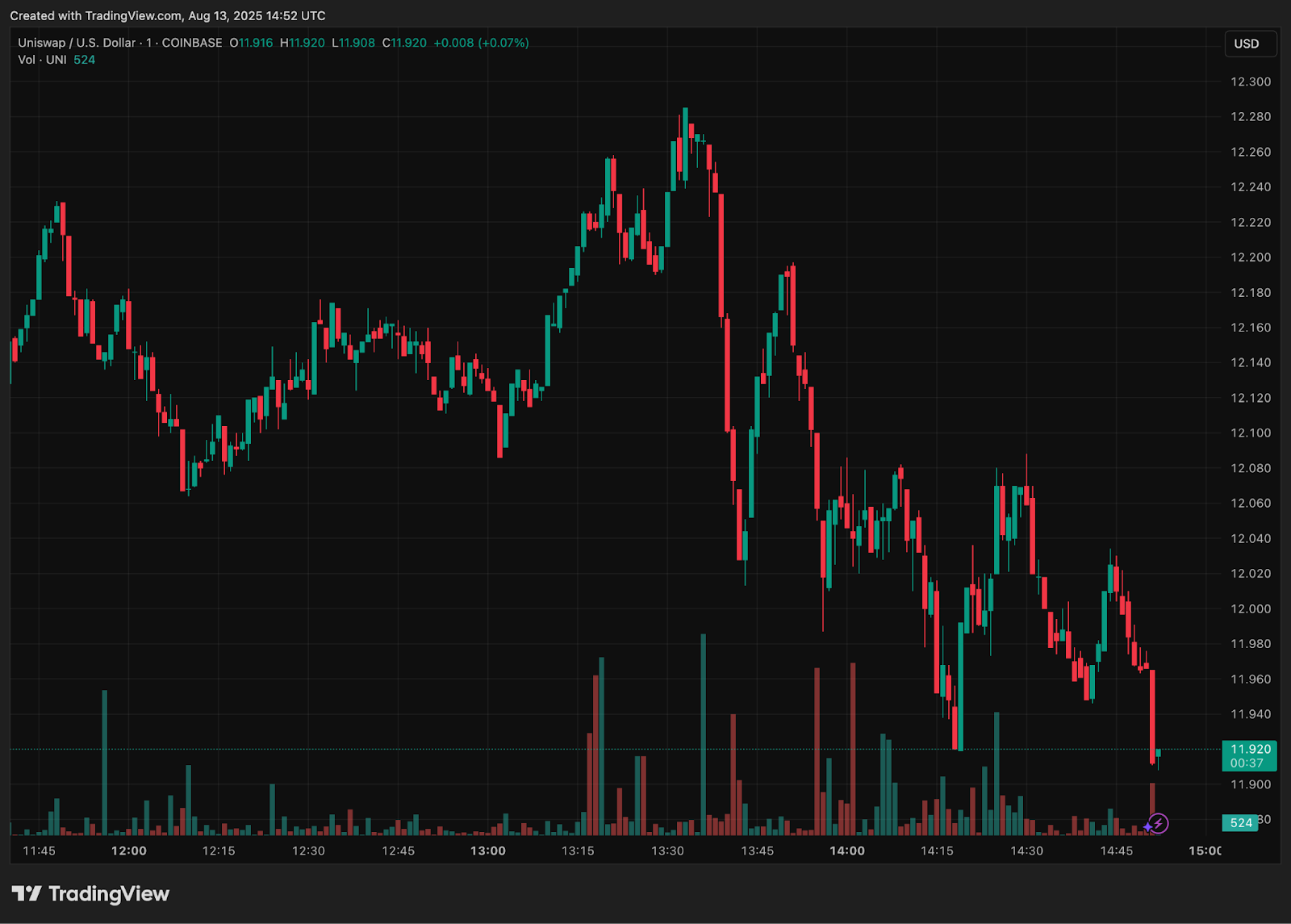Click the 13:15 time axis label
This screenshot has width=1291, height=924.
point(578,851)
